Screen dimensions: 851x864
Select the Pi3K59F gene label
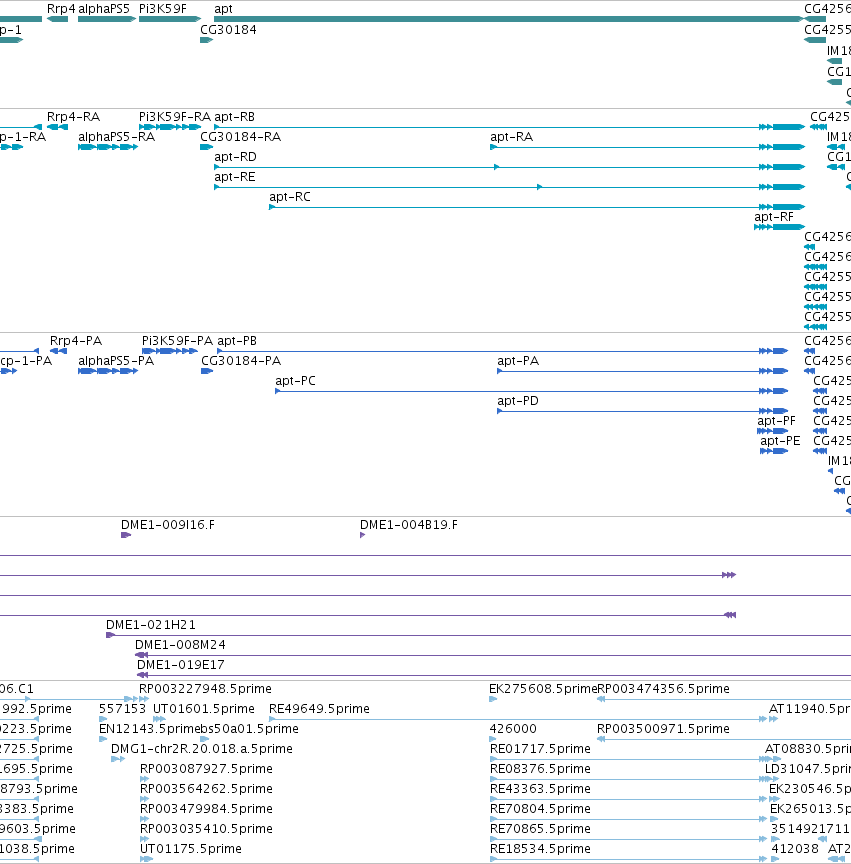pyautogui.click(x=163, y=9)
